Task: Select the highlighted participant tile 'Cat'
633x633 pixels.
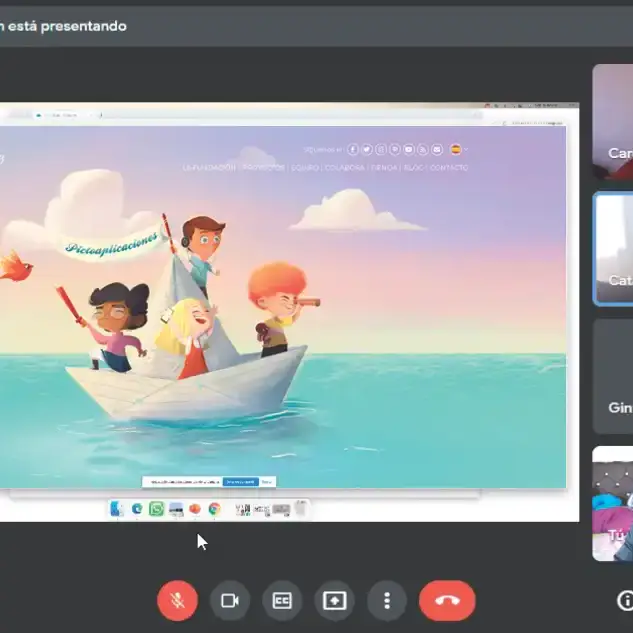Action: pyautogui.click(x=613, y=249)
